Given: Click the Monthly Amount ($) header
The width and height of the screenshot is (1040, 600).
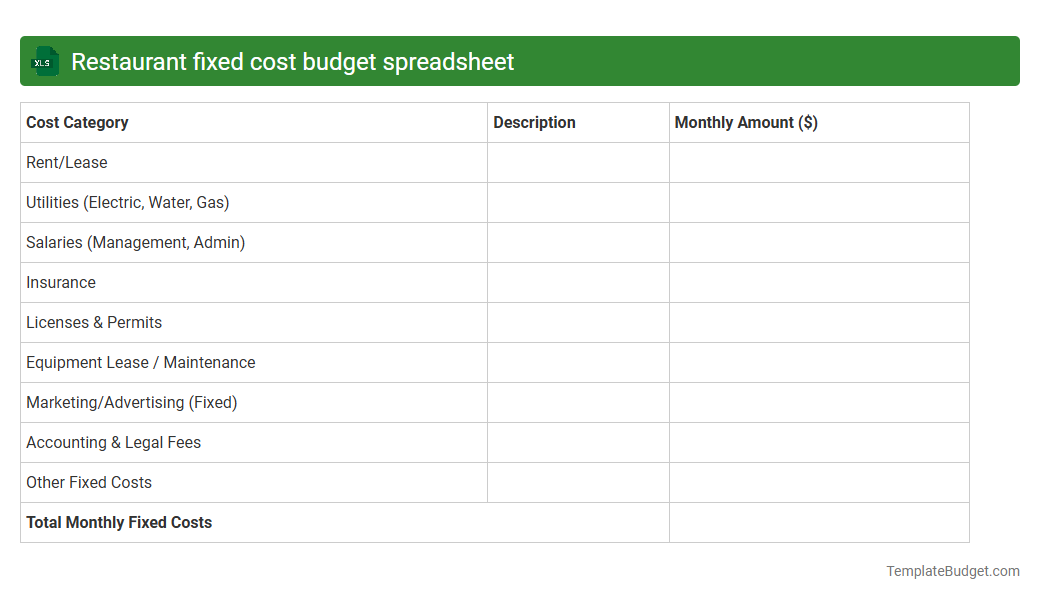Looking at the screenshot, I should coord(743,122).
